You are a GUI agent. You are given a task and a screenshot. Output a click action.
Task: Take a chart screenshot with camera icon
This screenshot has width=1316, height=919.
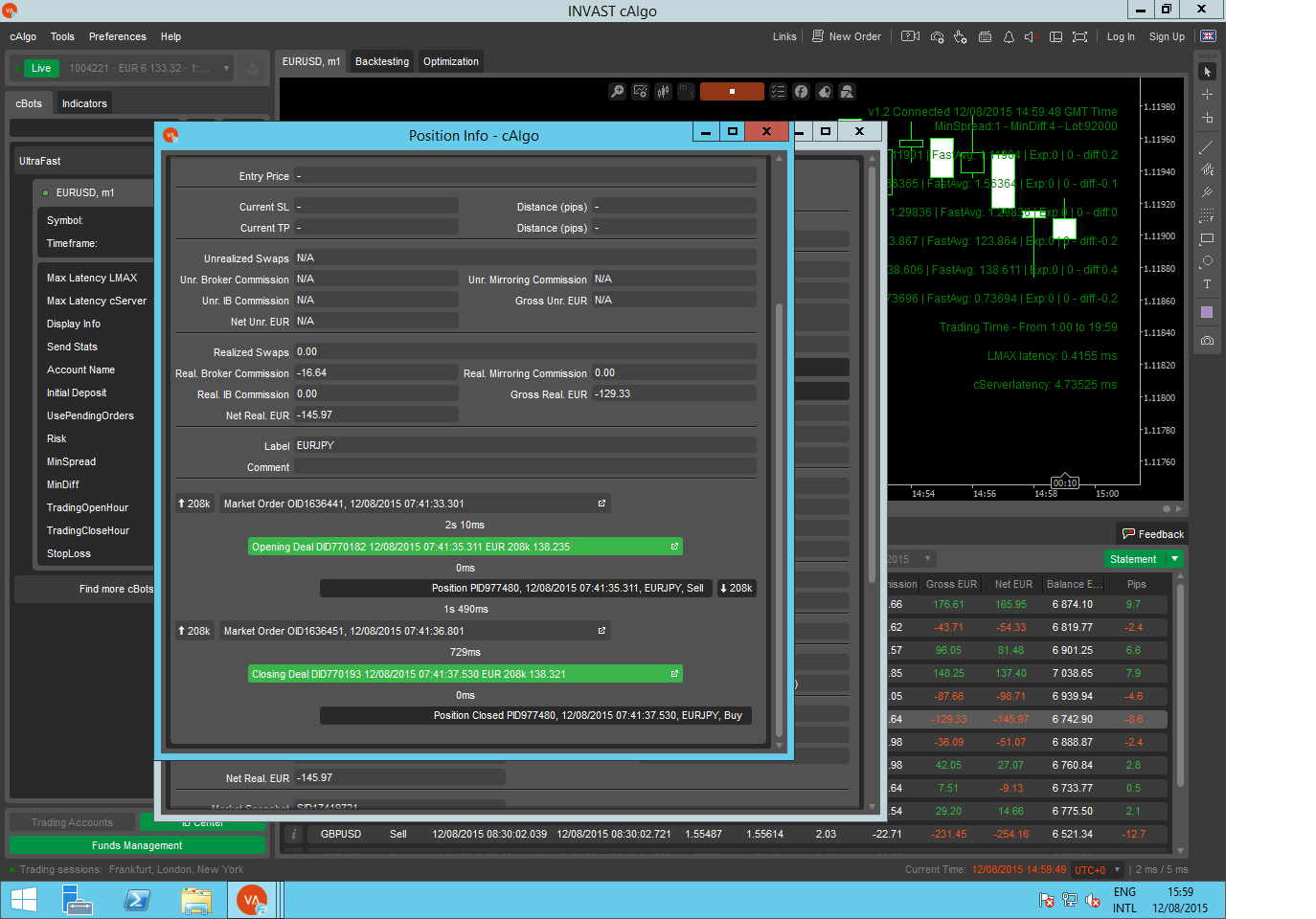tap(1207, 340)
